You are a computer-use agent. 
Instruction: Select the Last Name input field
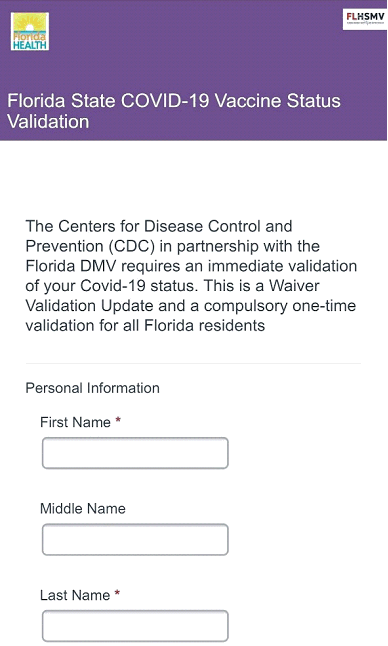(x=135, y=626)
